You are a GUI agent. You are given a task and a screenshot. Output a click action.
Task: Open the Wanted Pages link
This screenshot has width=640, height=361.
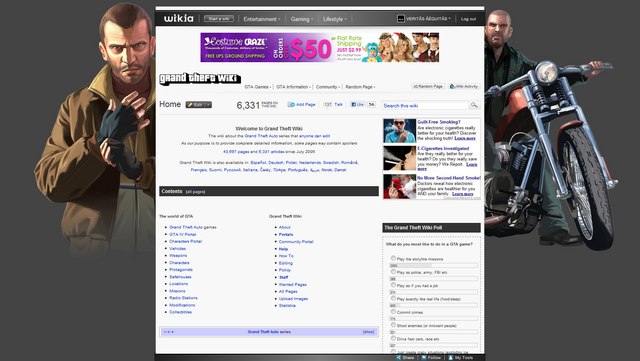293,285
